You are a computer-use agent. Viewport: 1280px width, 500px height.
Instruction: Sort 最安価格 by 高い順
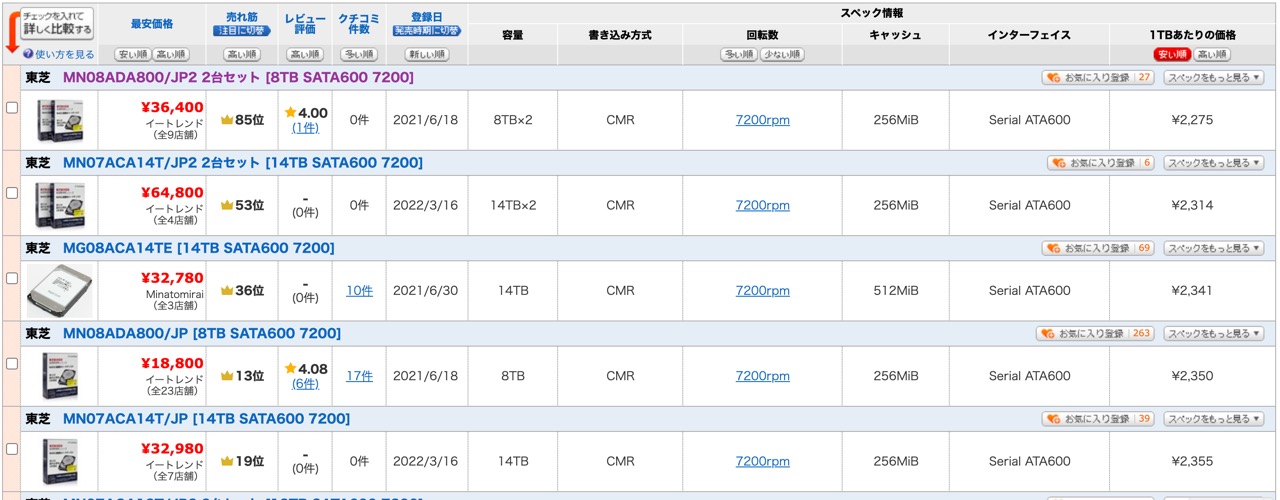pos(171,54)
